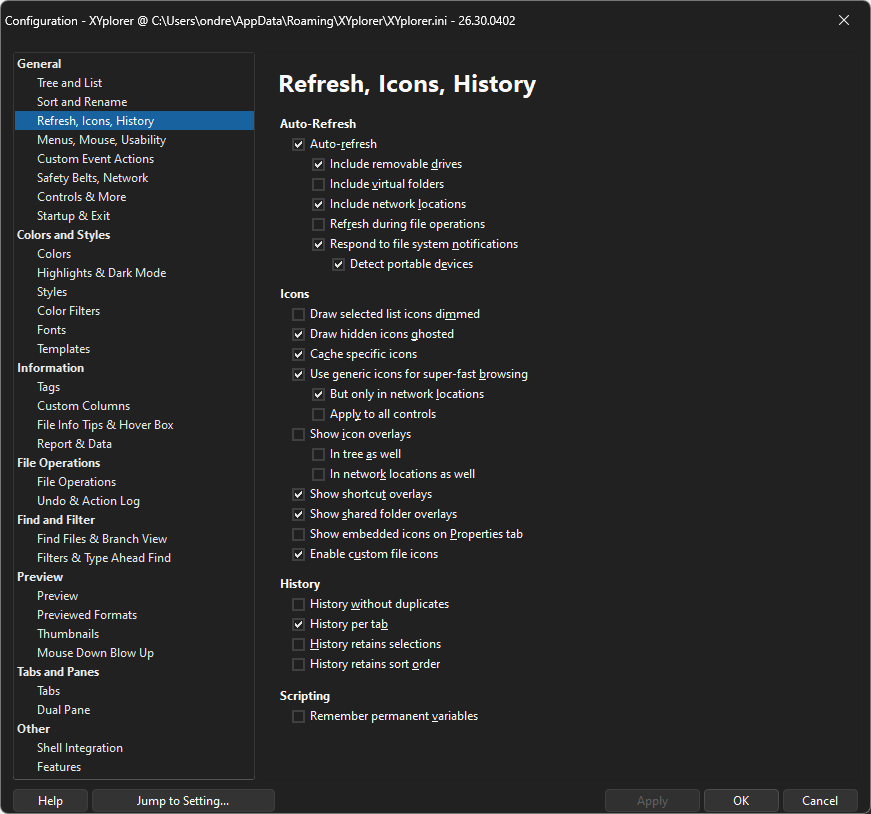Open File Info Tips & Hover Box

105,425
